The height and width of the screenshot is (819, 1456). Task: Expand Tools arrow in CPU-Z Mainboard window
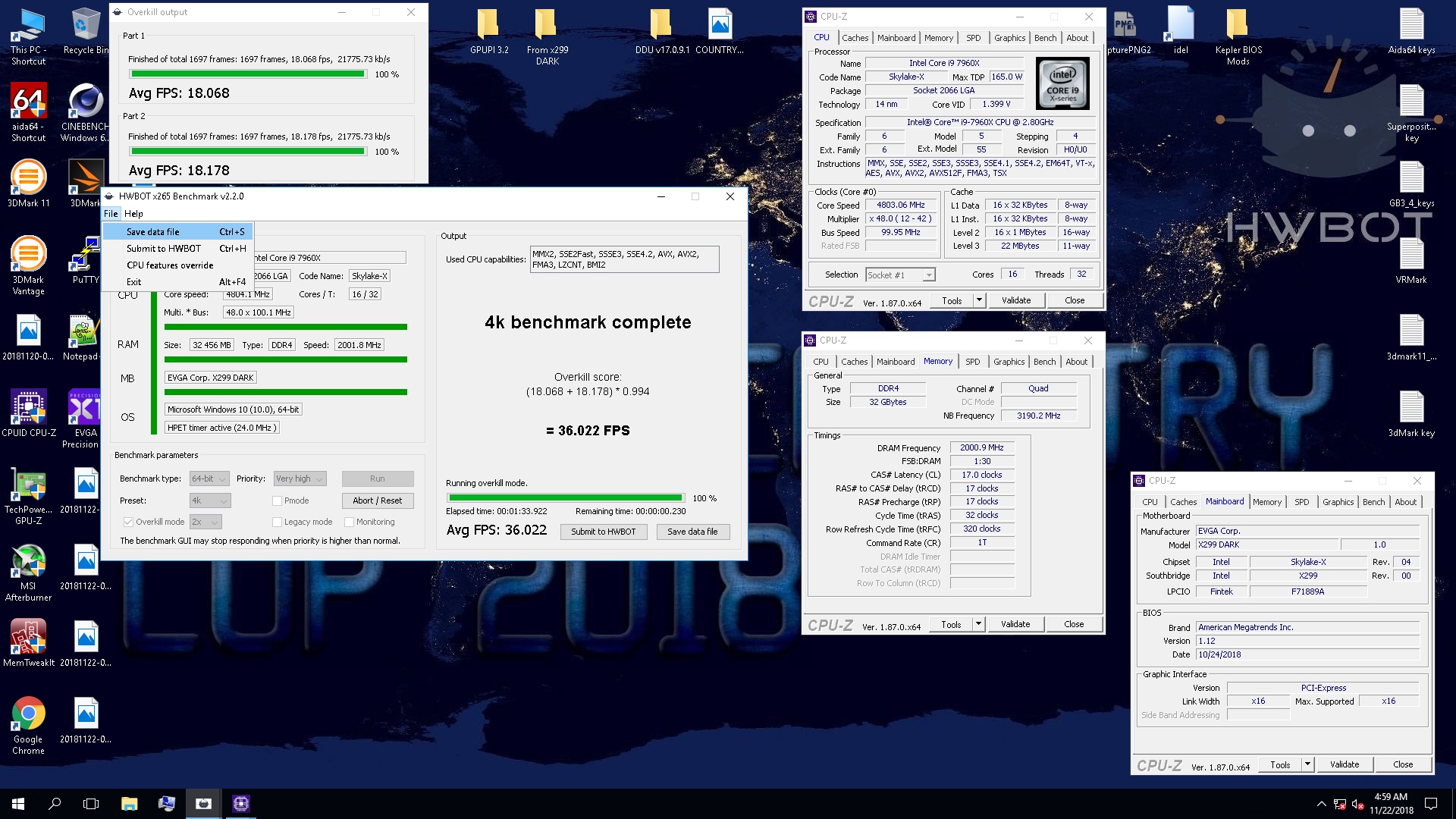click(x=1307, y=764)
